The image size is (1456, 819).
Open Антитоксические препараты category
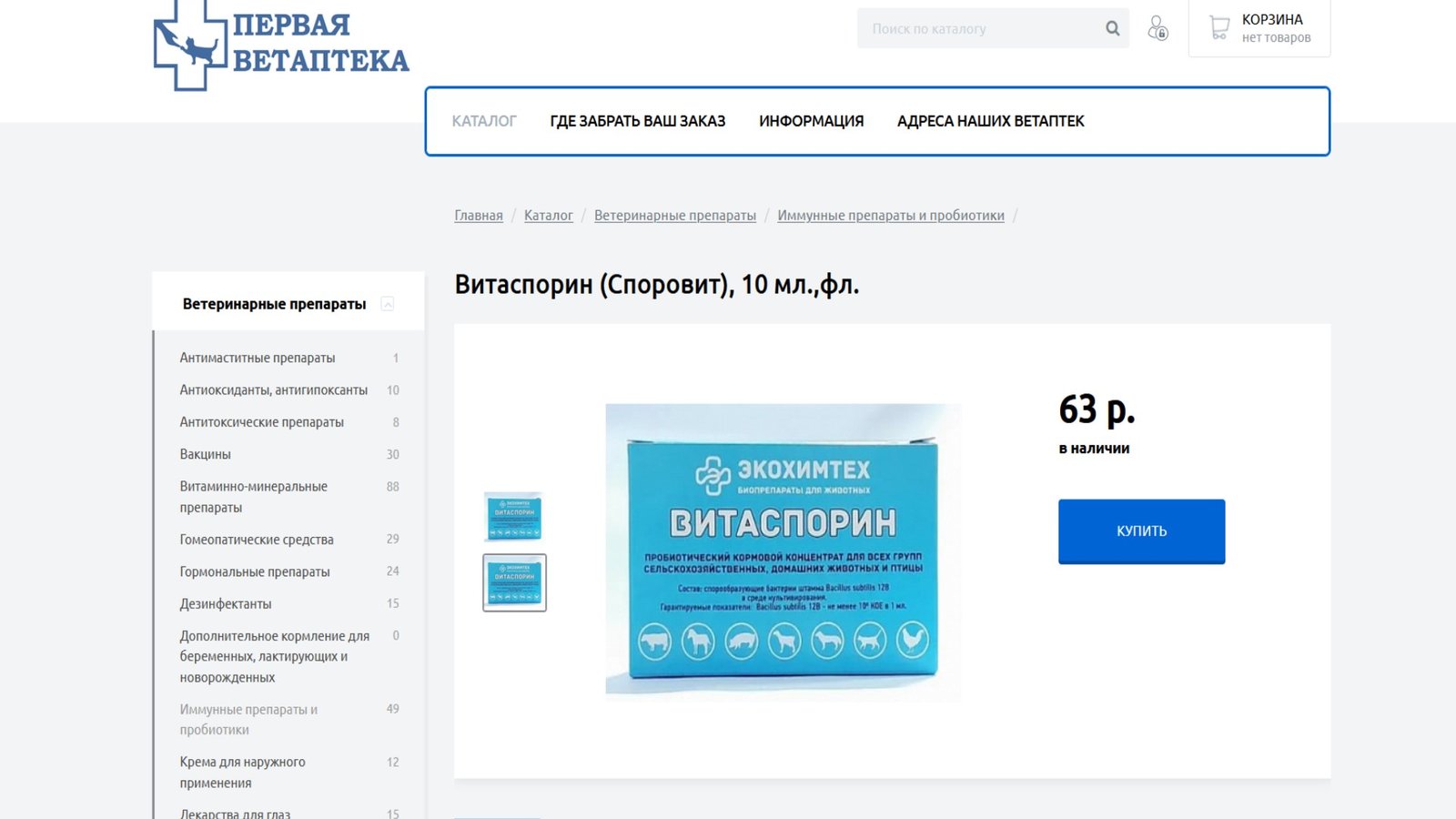pos(262,422)
